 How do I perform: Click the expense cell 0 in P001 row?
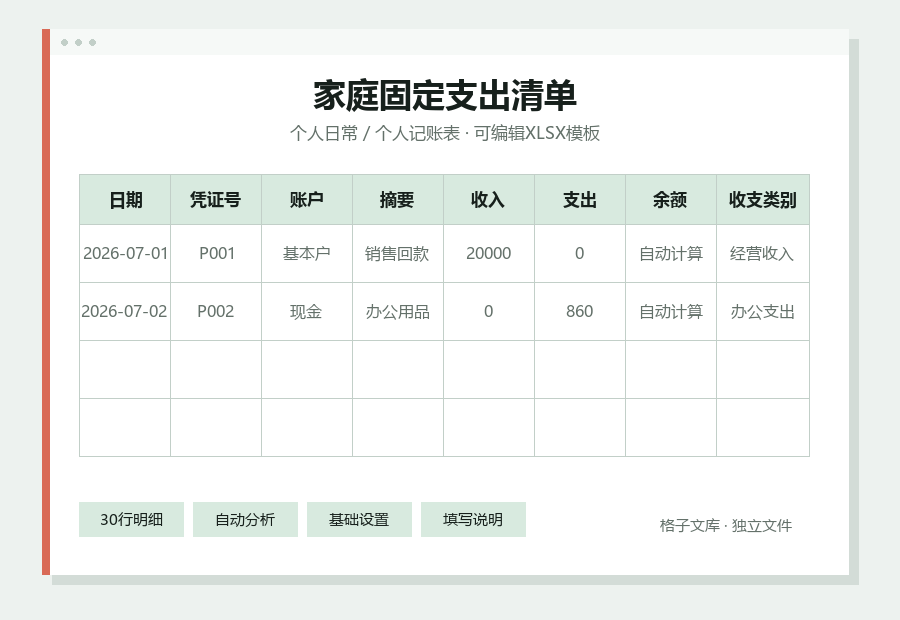click(x=580, y=254)
